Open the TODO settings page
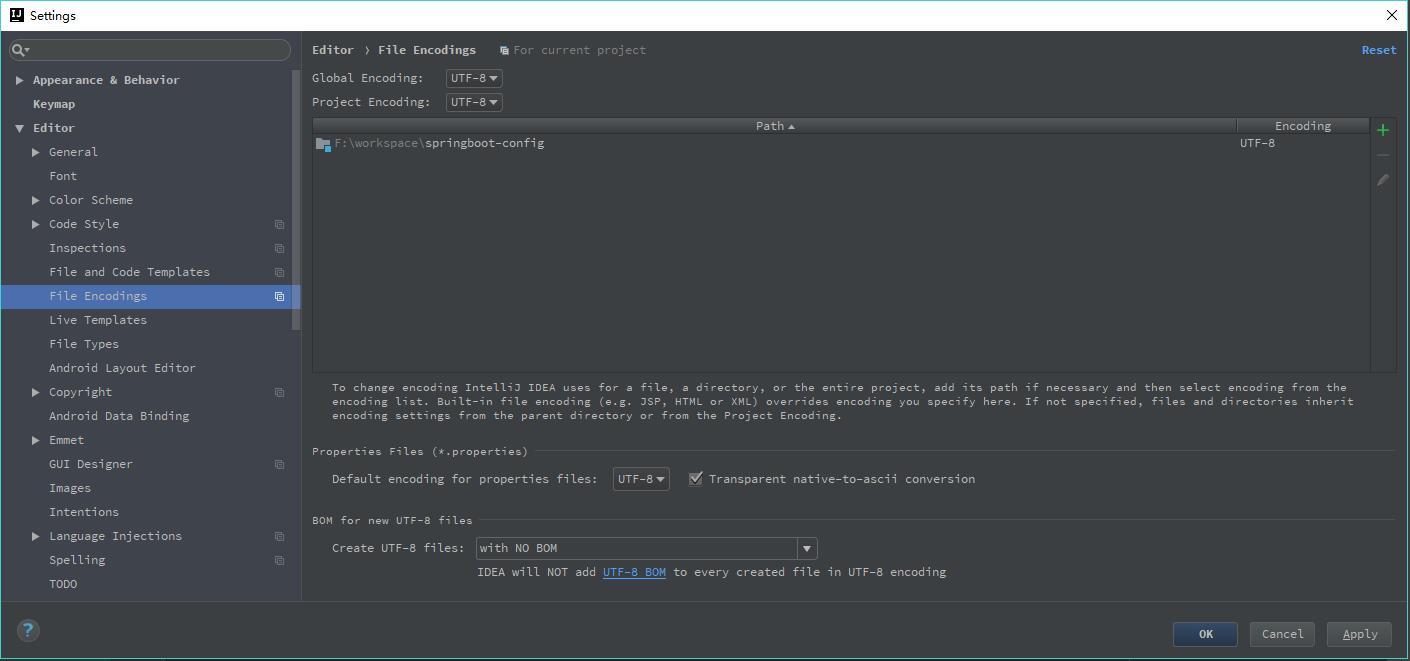The height and width of the screenshot is (661, 1410). [x=63, y=584]
